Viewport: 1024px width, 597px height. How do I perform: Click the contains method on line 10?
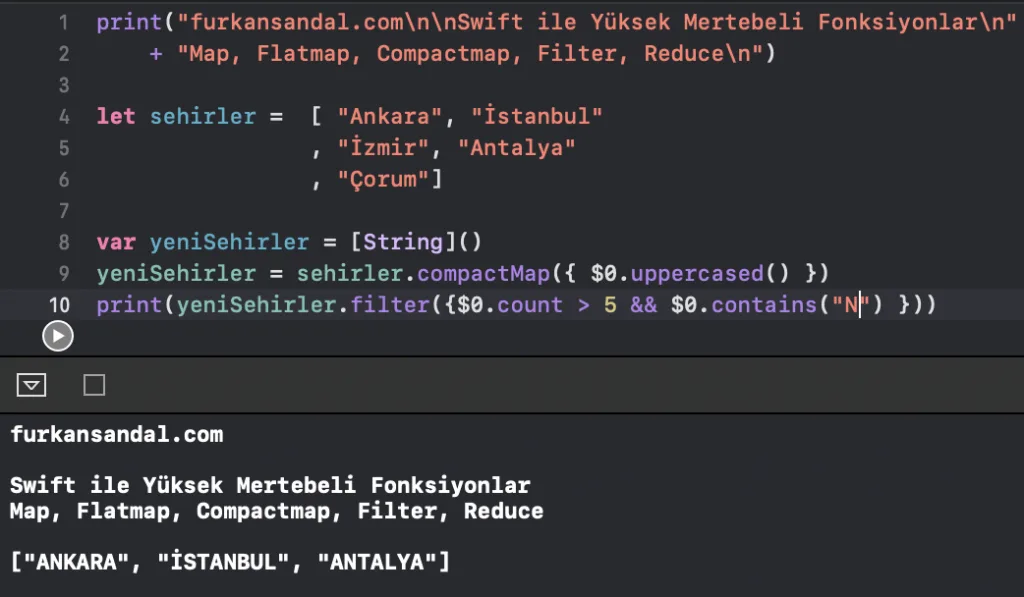pos(764,305)
